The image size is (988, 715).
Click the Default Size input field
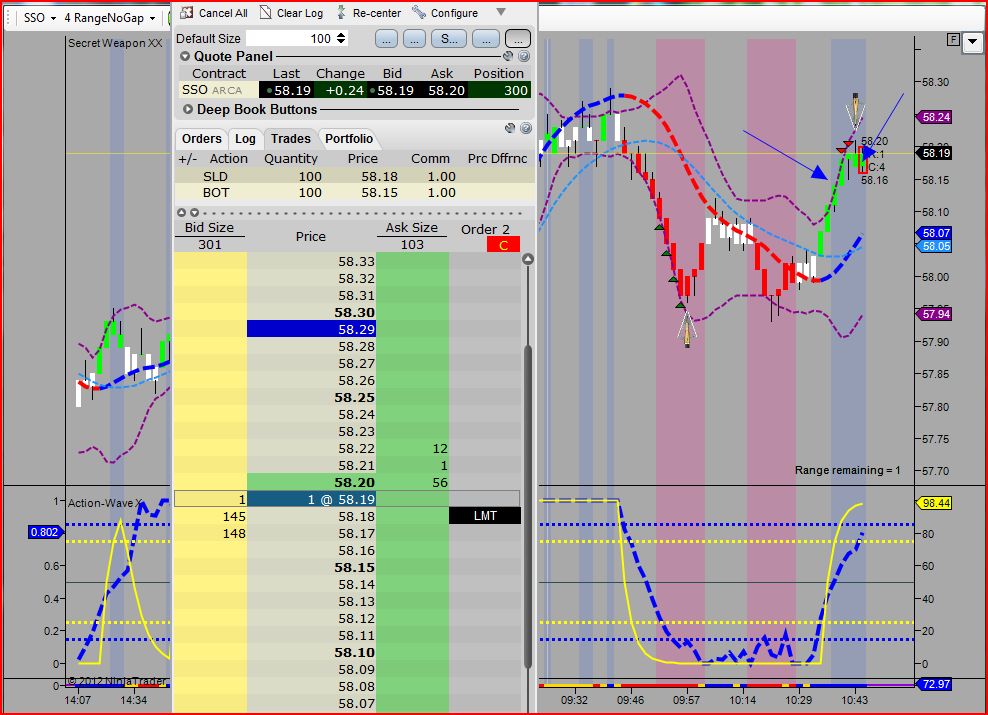[x=289, y=38]
